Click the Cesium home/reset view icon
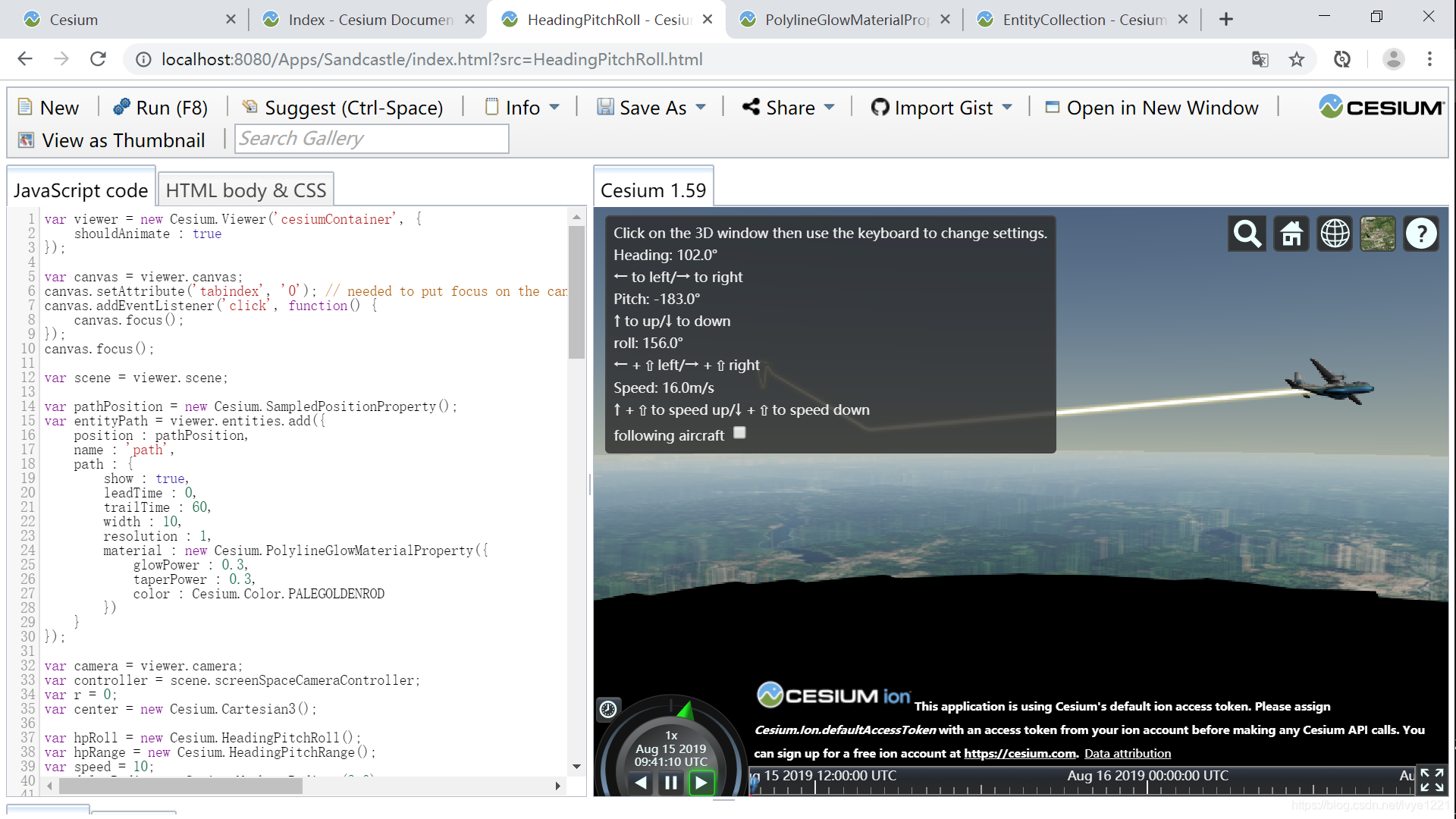 1291,233
